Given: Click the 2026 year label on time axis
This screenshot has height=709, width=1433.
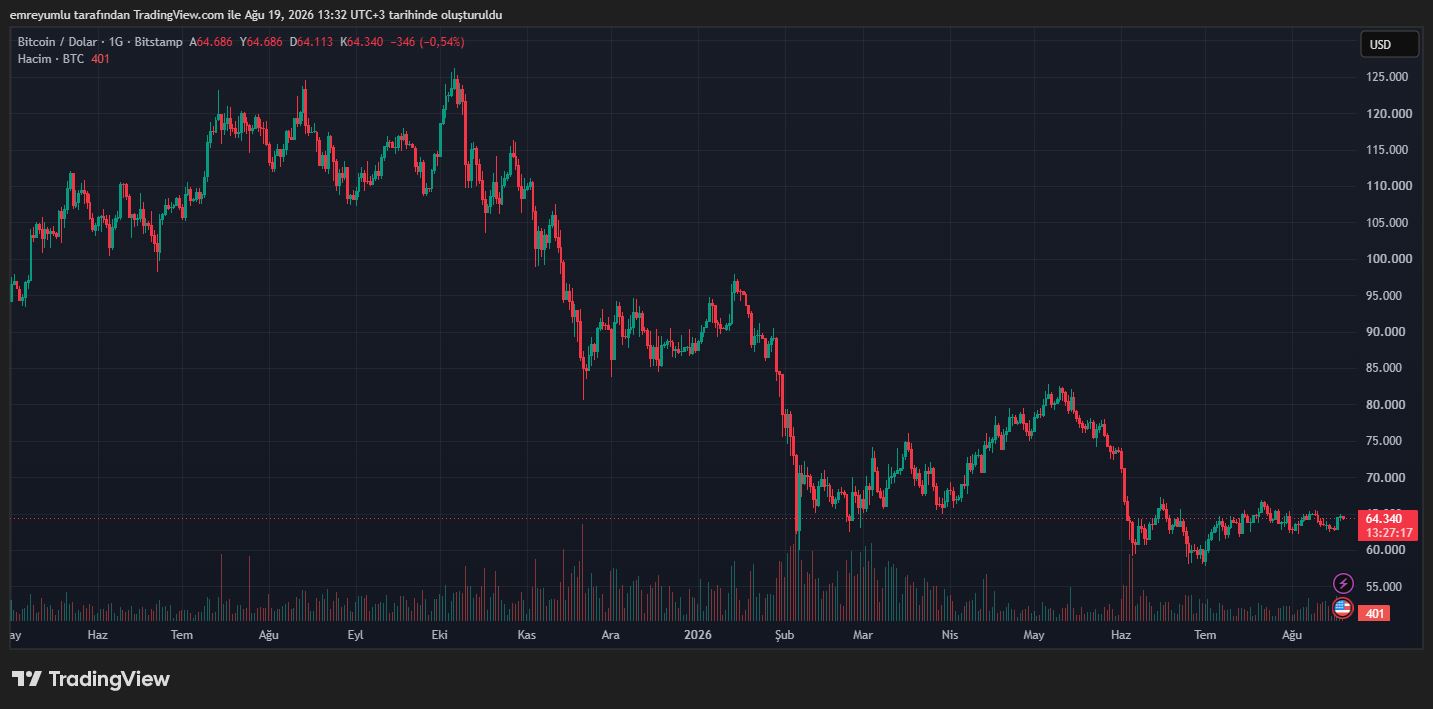Looking at the screenshot, I should [698, 635].
